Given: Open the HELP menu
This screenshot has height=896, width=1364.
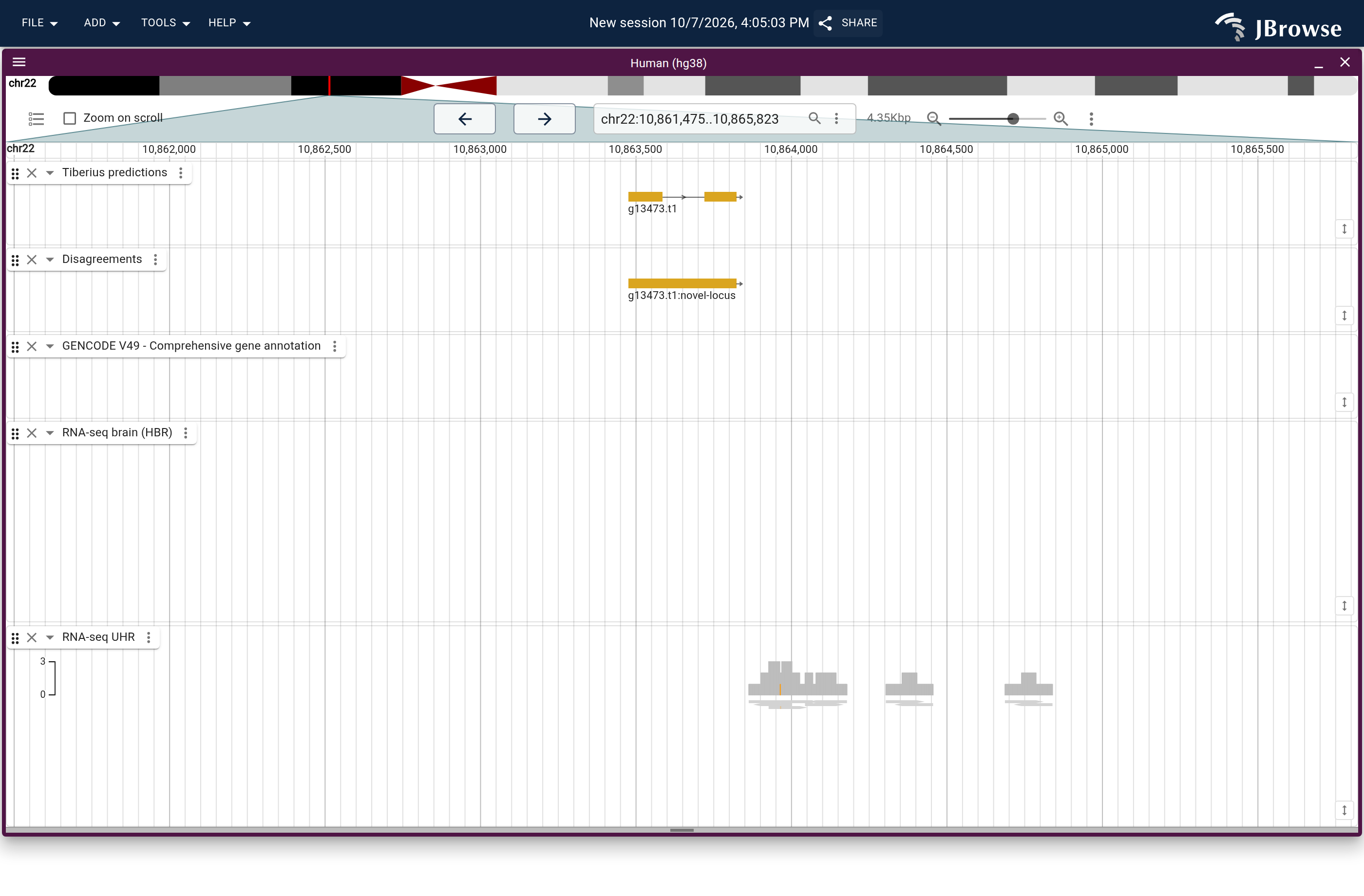Looking at the screenshot, I should pos(229,23).
